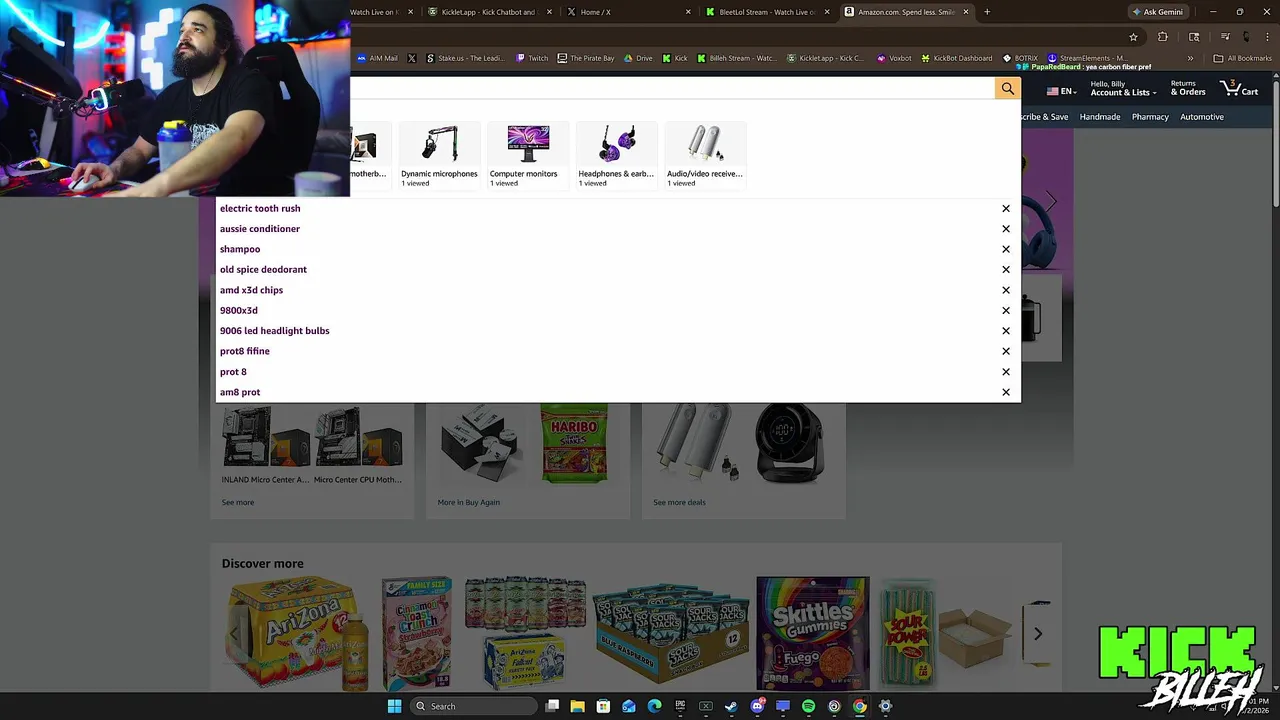The height and width of the screenshot is (720, 1280).
Task: Click inside the Amazon search input field
Action: [x=672, y=89]
